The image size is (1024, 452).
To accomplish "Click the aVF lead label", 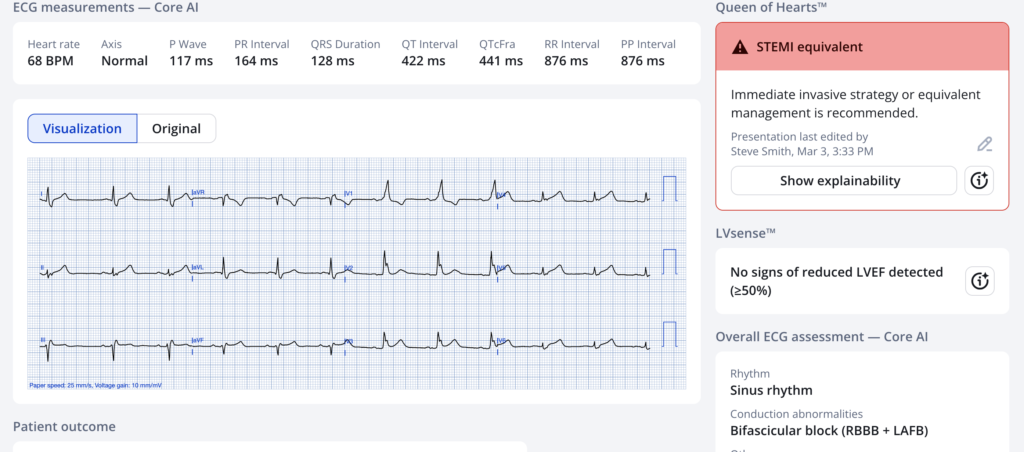I will [x=197, y=341].
